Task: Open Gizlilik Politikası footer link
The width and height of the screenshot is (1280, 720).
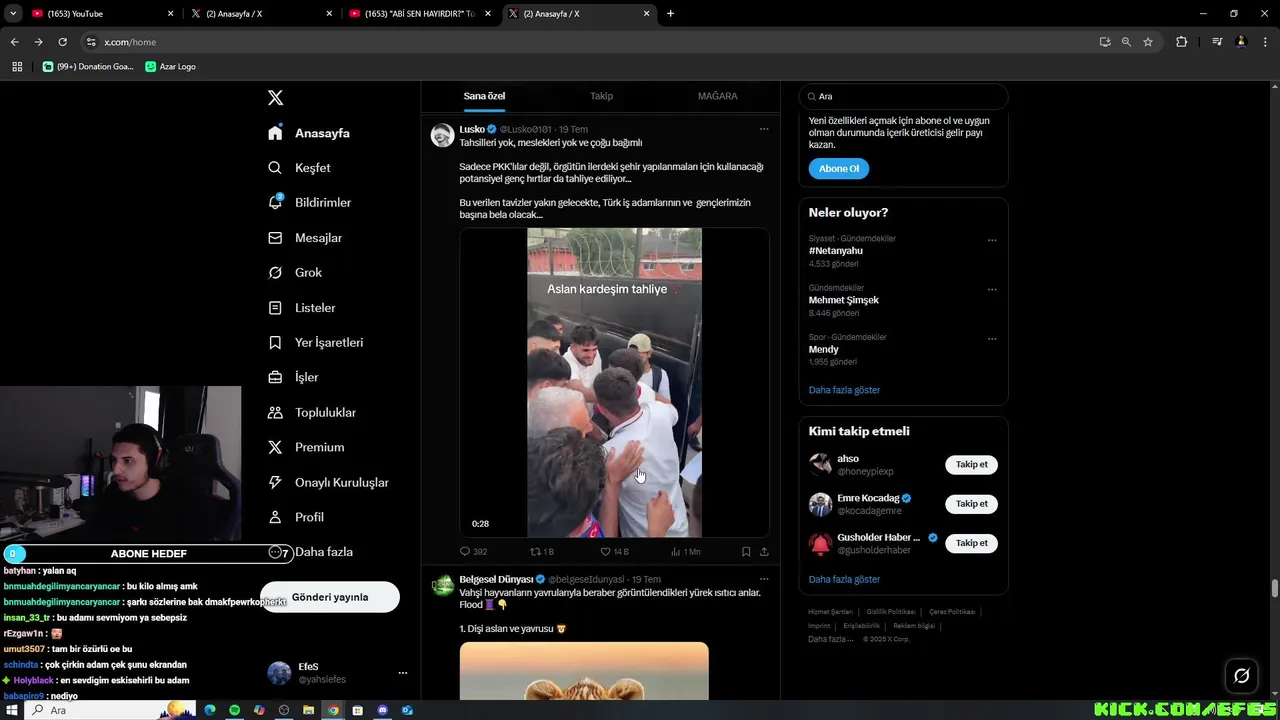Action: [890, 611]
